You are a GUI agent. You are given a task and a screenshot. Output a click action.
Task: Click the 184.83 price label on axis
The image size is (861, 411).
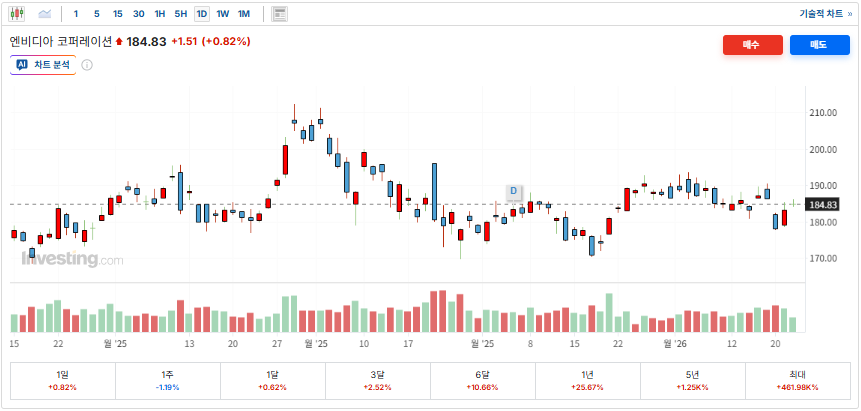822,205
